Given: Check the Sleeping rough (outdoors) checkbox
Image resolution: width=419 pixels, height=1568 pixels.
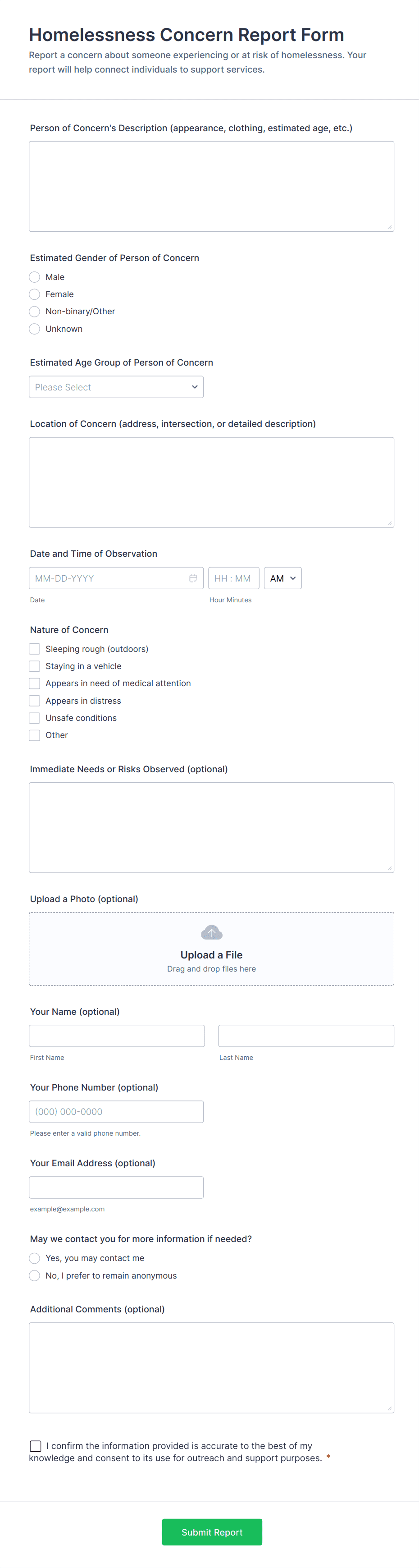Looking at the screenshot, I should [x=35, y=649].
